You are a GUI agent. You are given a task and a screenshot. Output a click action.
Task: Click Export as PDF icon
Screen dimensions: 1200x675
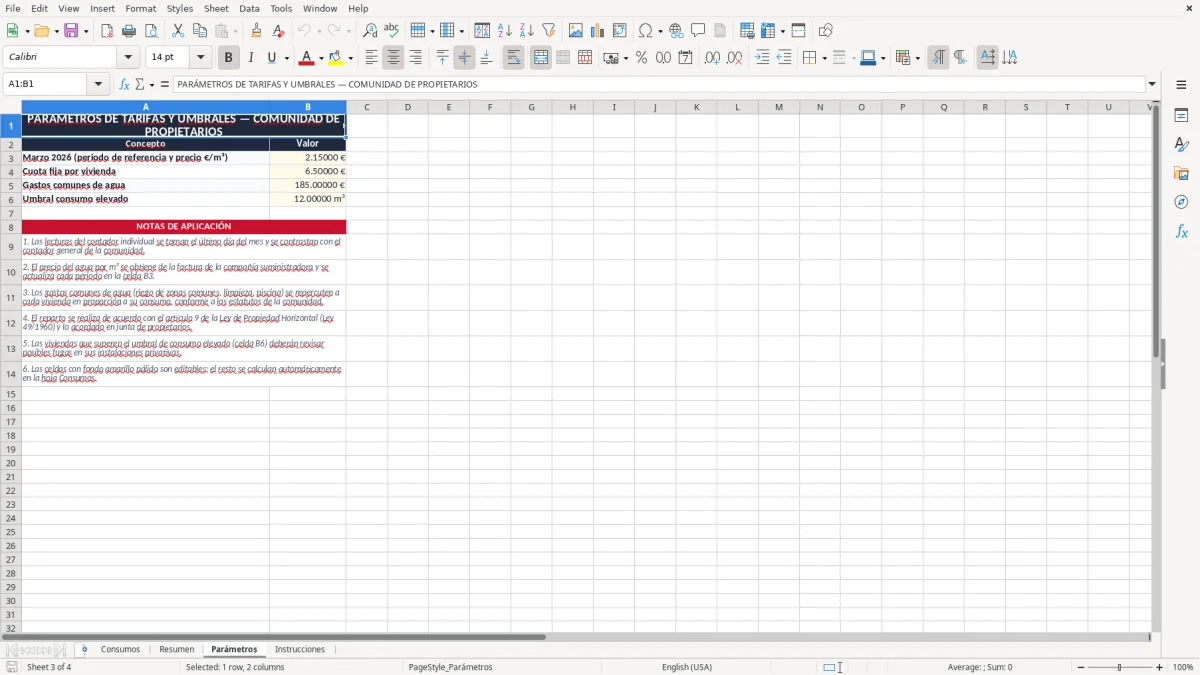(x=106, y=31)
